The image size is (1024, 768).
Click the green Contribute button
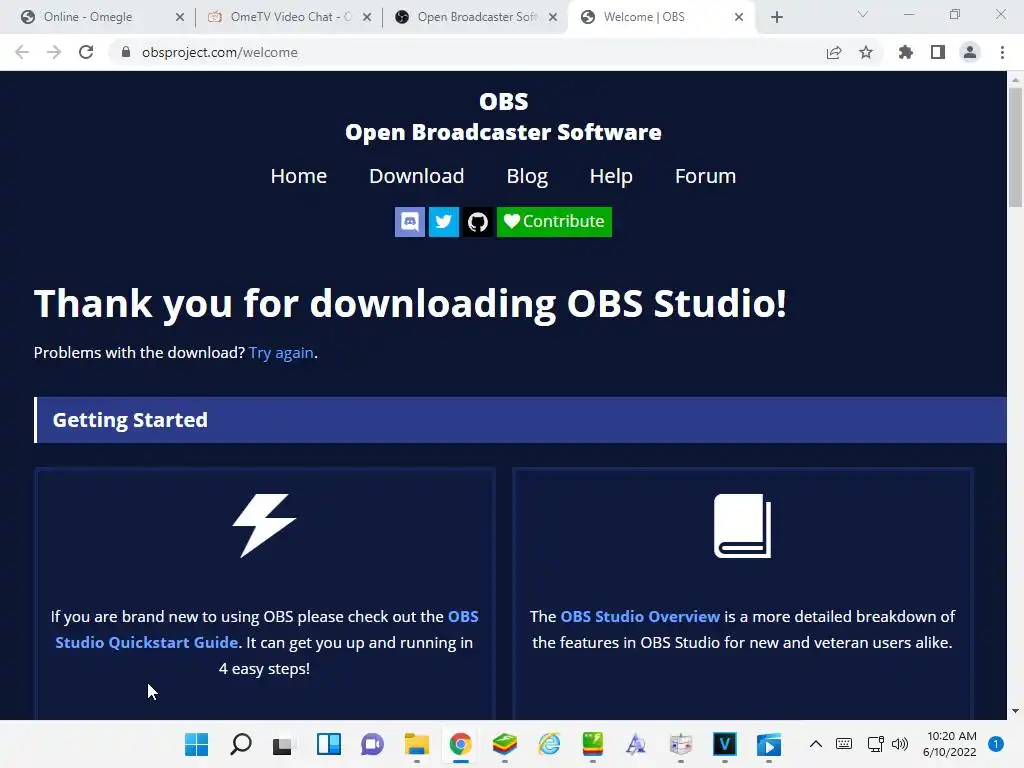[x=554, y=221]
